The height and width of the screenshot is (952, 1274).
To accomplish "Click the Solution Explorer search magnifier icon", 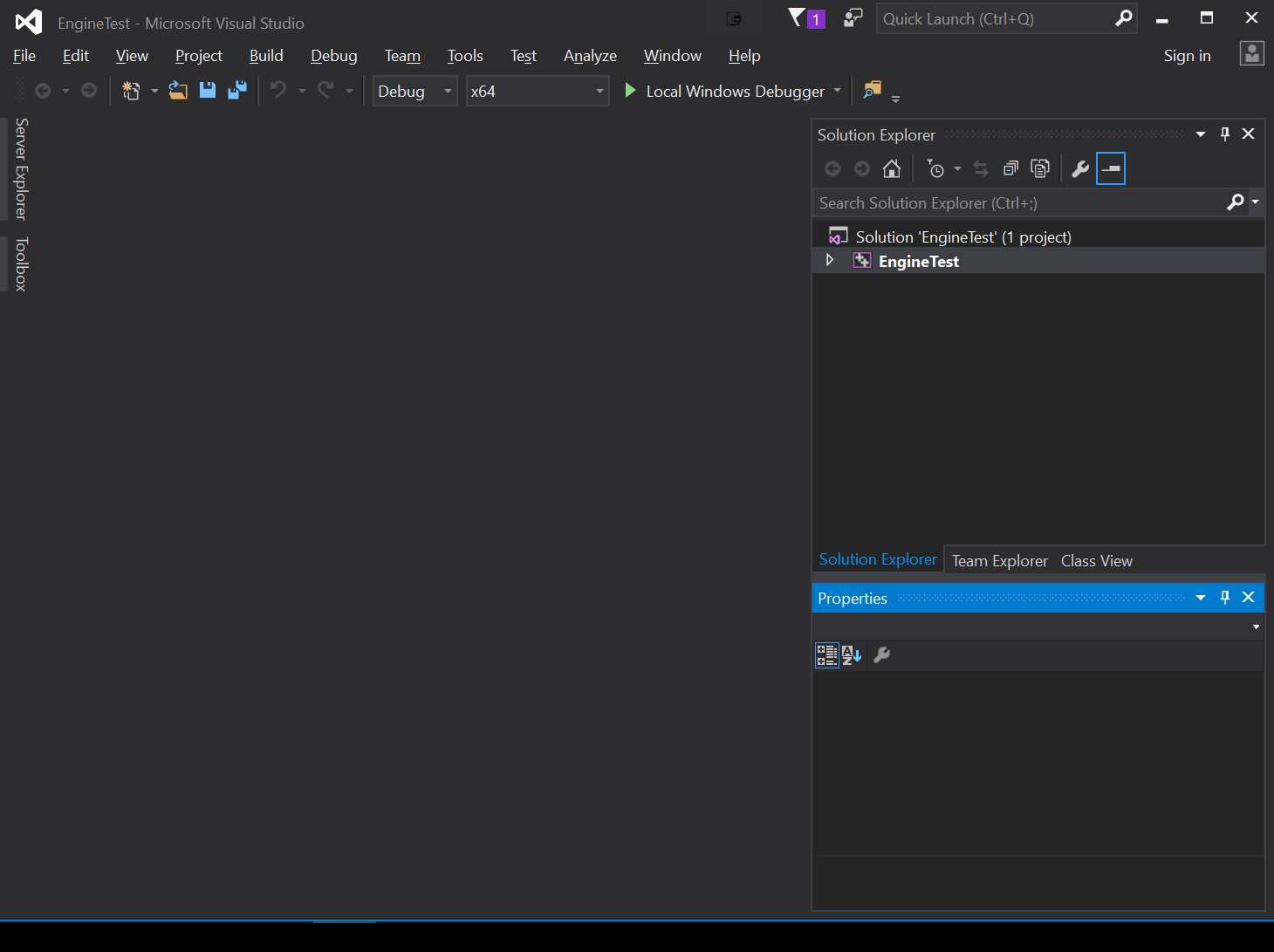I will click(x=1236, y=202).
